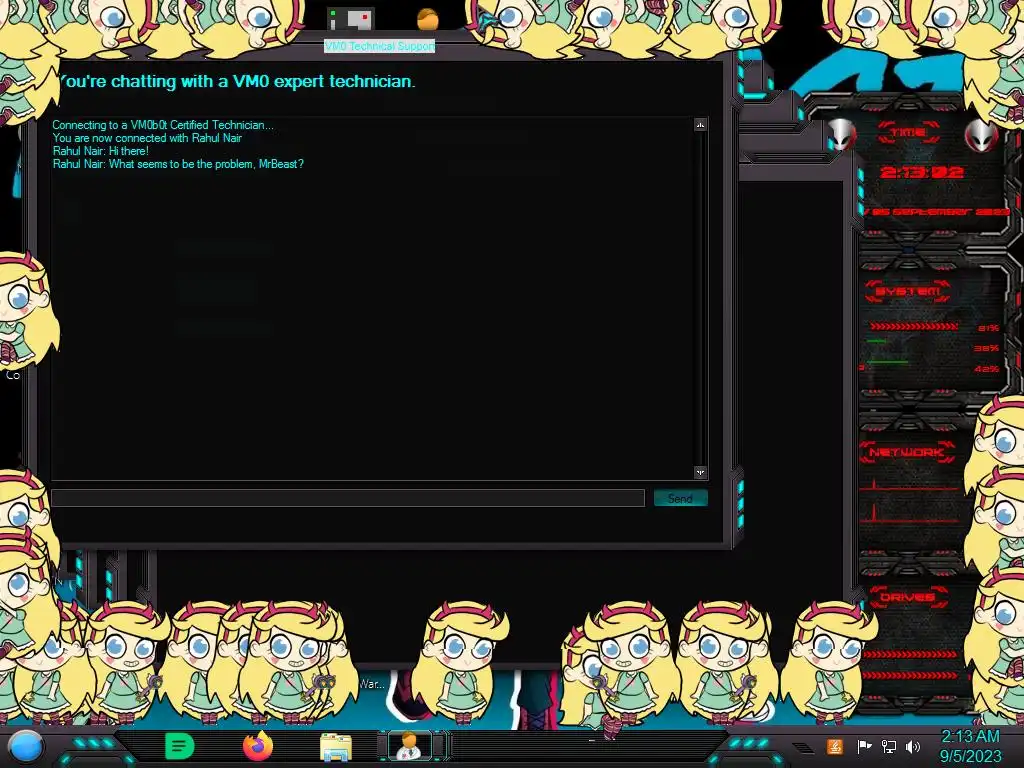Click the message "Rahul Nair: Hi there!"
The height and width of the screenshot is (768, 1024).
(101, 151)
